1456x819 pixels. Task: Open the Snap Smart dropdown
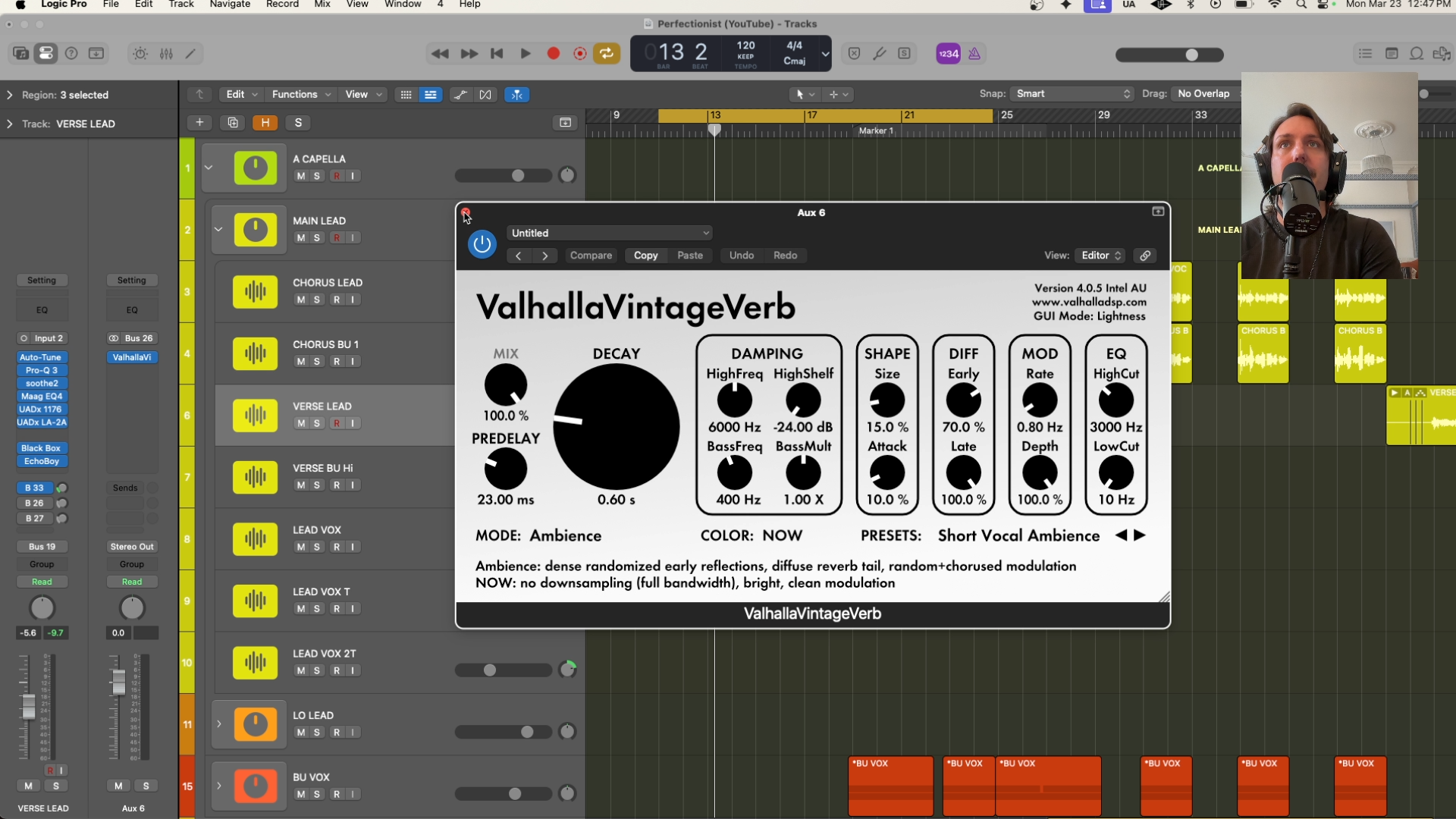(1072, 94)
